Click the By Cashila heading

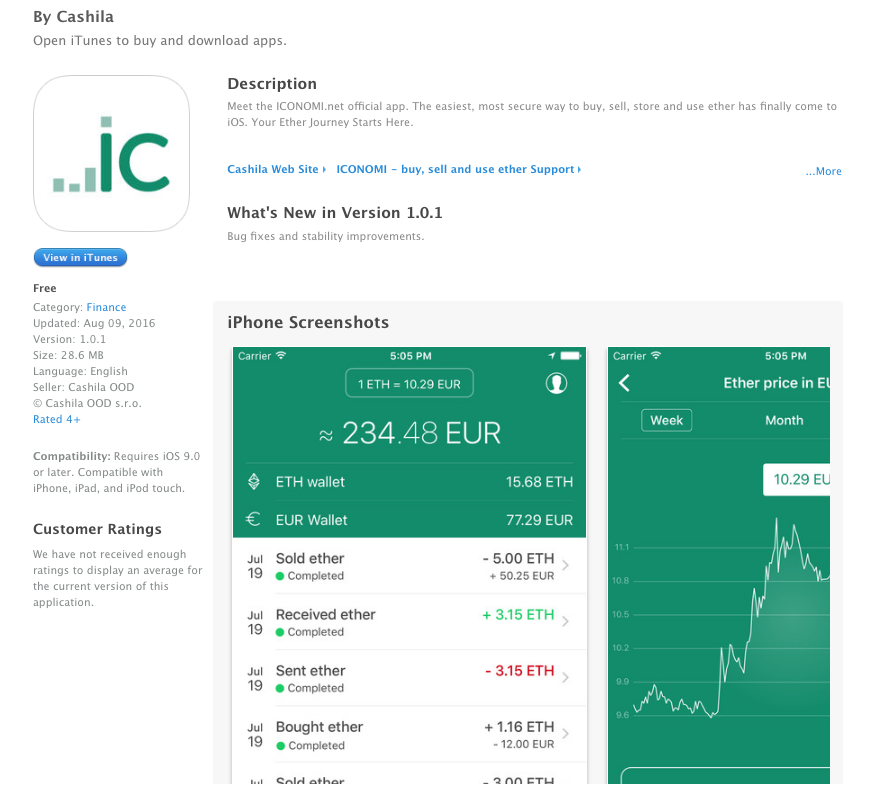coord(73,17)
